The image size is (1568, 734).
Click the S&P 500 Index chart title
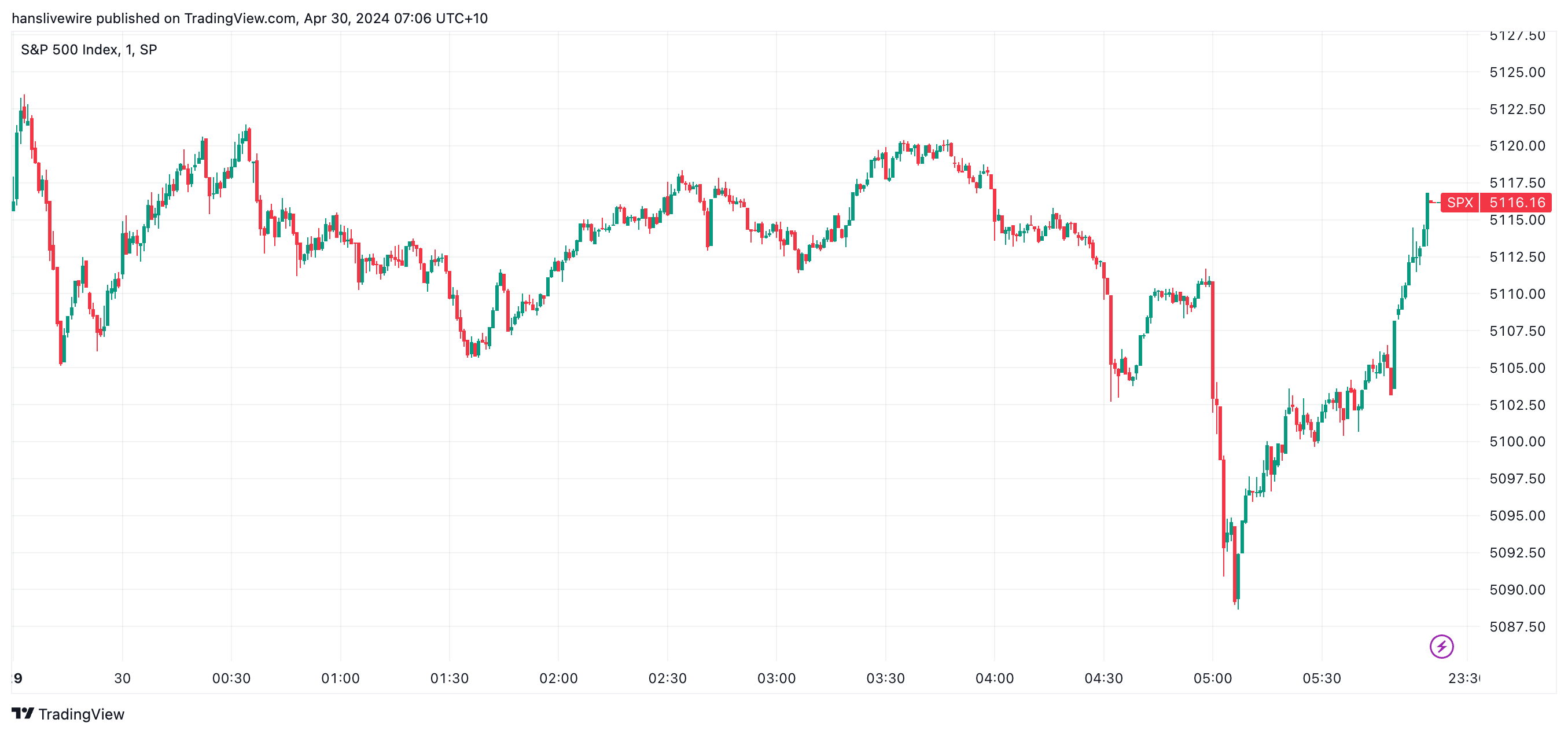click(89, 49)
